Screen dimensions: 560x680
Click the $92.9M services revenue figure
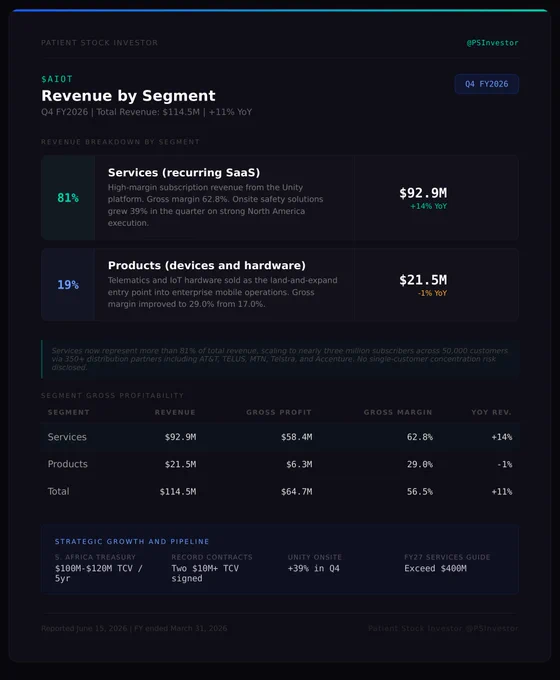[423, 193]
